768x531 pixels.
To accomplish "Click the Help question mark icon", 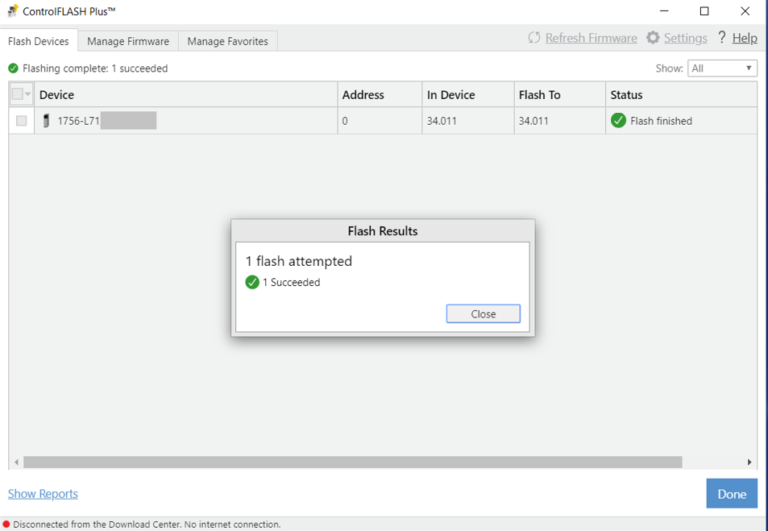I will (x=721, y=37).
